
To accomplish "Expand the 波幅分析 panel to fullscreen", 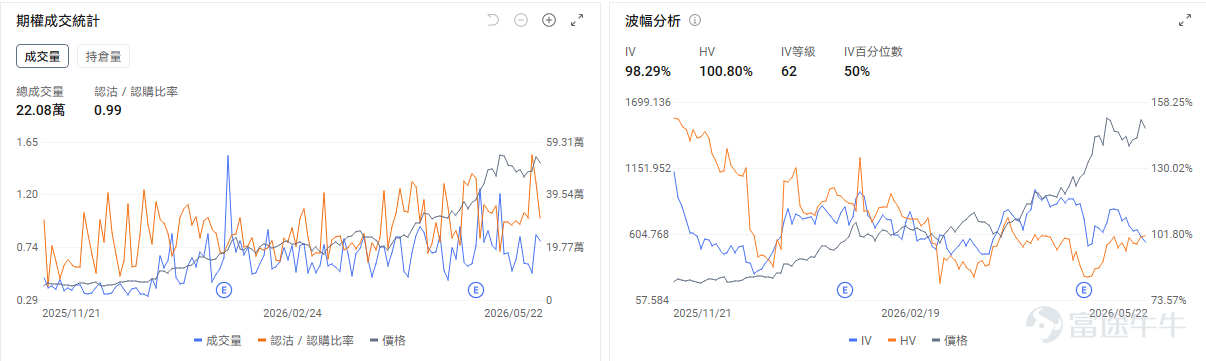I will click(x=1185, y=20).
